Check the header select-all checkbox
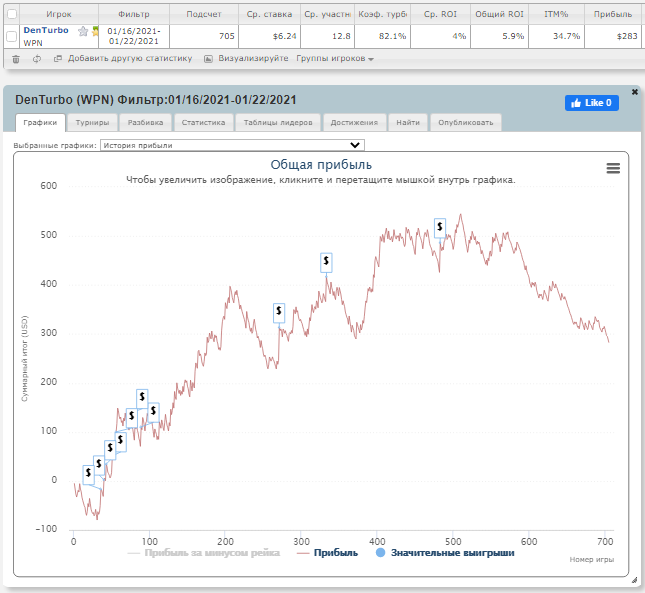645x593 pixels. coord(11,15)
